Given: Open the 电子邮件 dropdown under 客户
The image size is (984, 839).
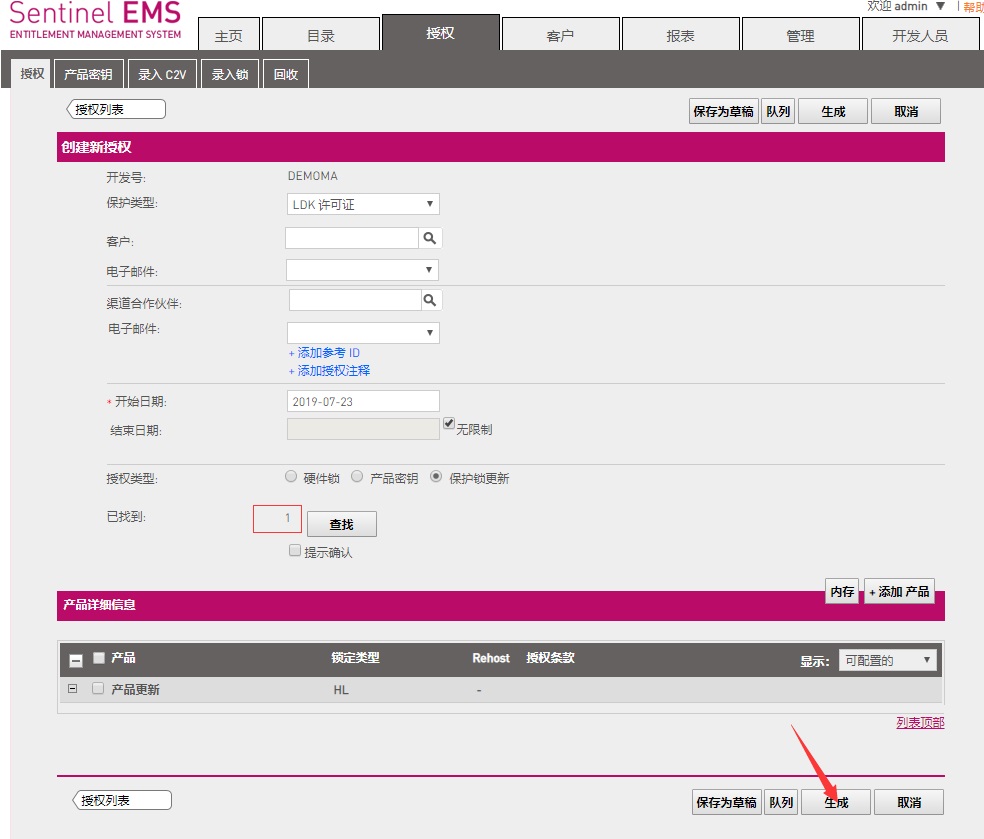Looking at the screenshot, I should 362,270.
